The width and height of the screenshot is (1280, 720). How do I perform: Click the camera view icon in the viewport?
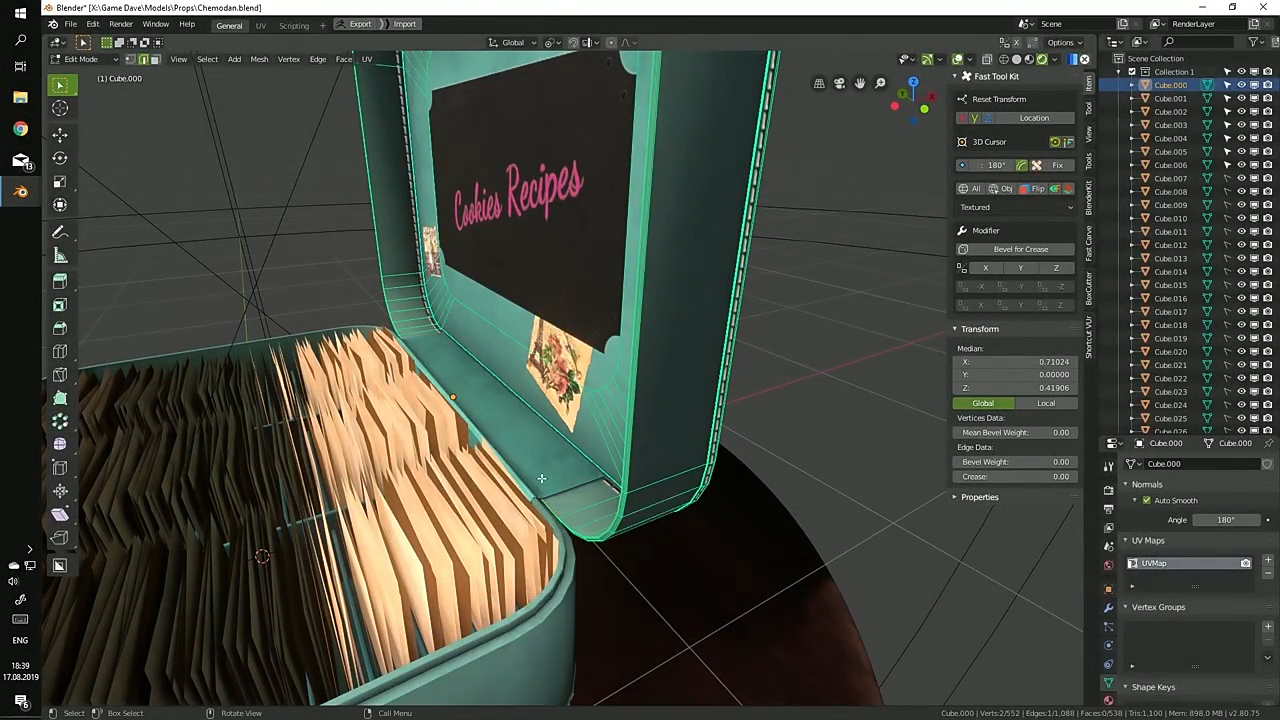pos(839,84)
